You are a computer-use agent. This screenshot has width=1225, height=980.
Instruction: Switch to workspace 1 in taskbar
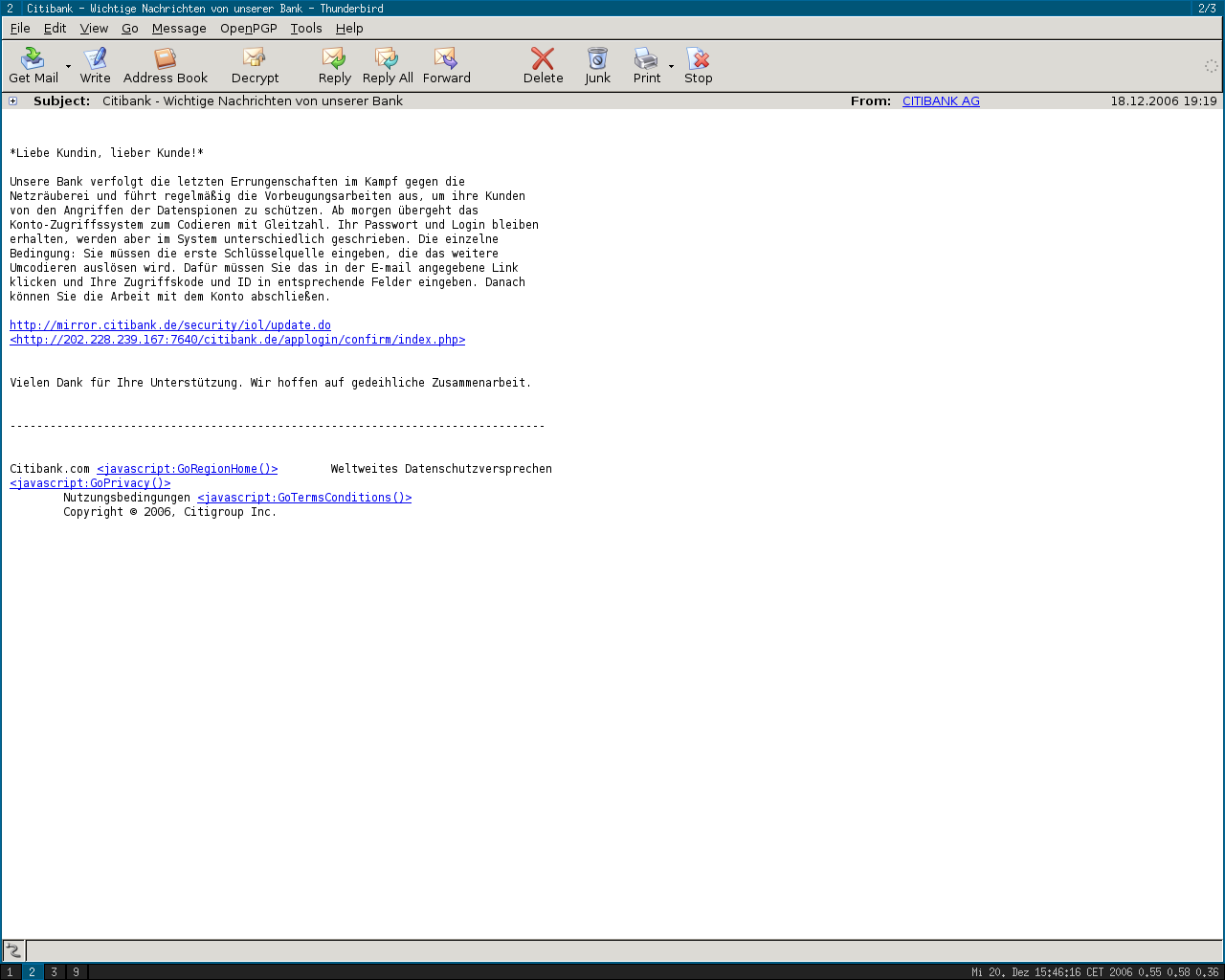click(x=10, y=972)
